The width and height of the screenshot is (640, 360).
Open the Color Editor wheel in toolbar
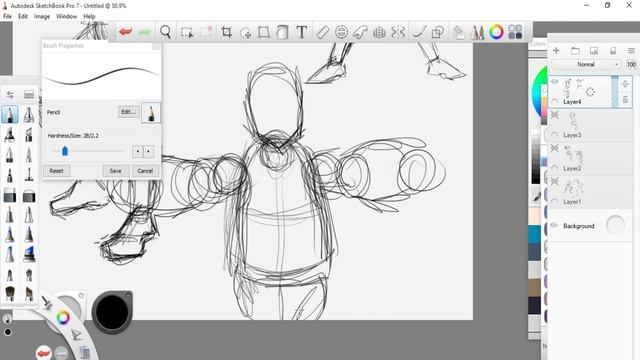tap(496, 32)
